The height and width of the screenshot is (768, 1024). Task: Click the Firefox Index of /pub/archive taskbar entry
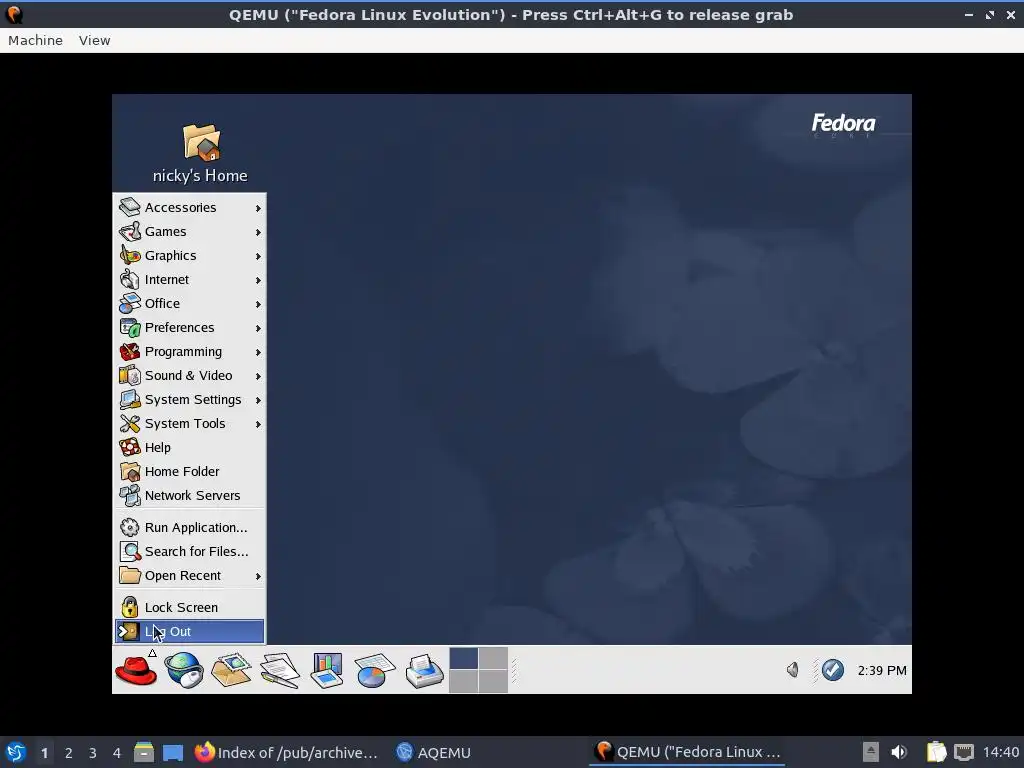[x=286, y=753]
